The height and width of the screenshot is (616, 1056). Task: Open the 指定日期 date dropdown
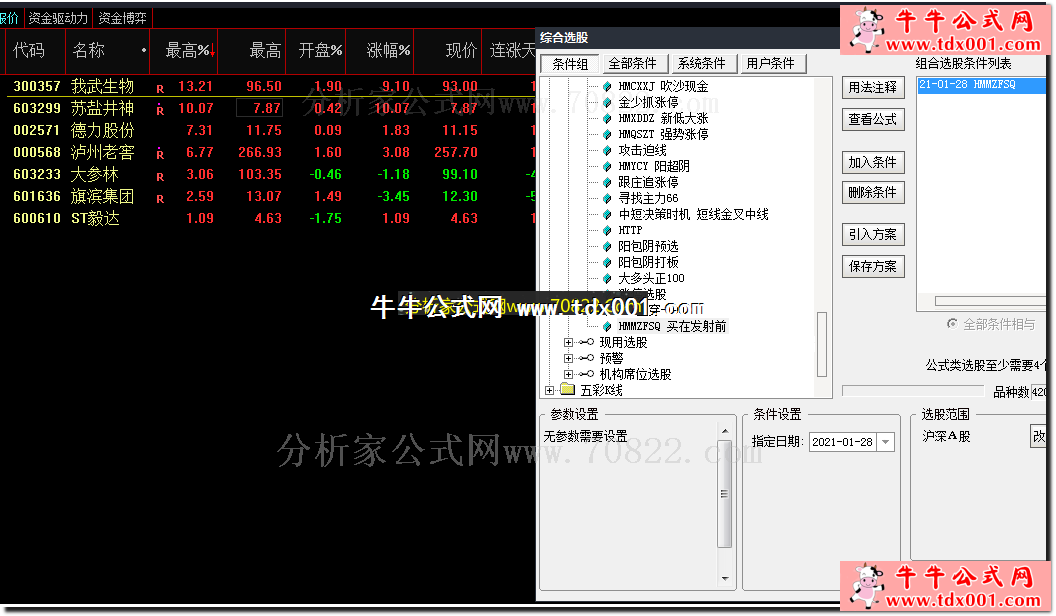886,442
